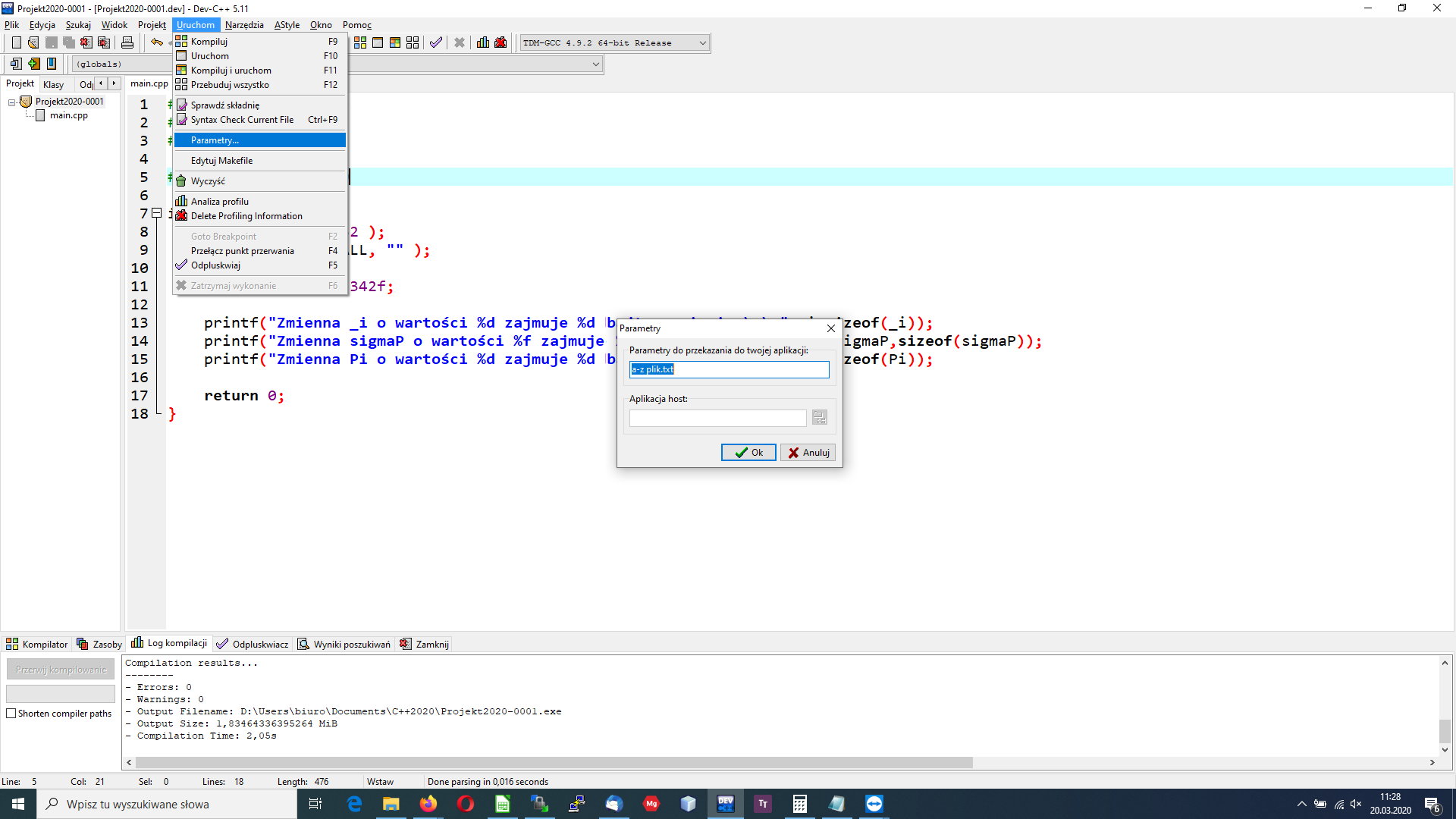Collapse the main function fold marker
This screenshot has width=1456, height=819.
(156, 213)
